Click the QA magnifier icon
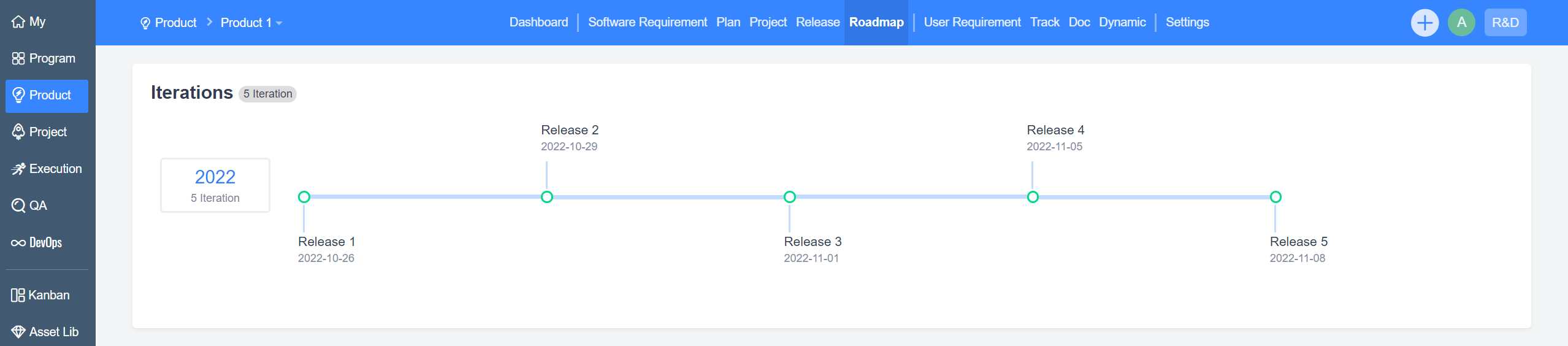 click(x=18, y=206)
